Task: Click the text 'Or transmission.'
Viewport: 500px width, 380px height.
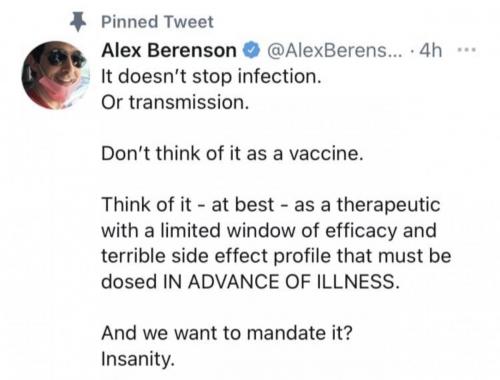Action: (175, 102)
